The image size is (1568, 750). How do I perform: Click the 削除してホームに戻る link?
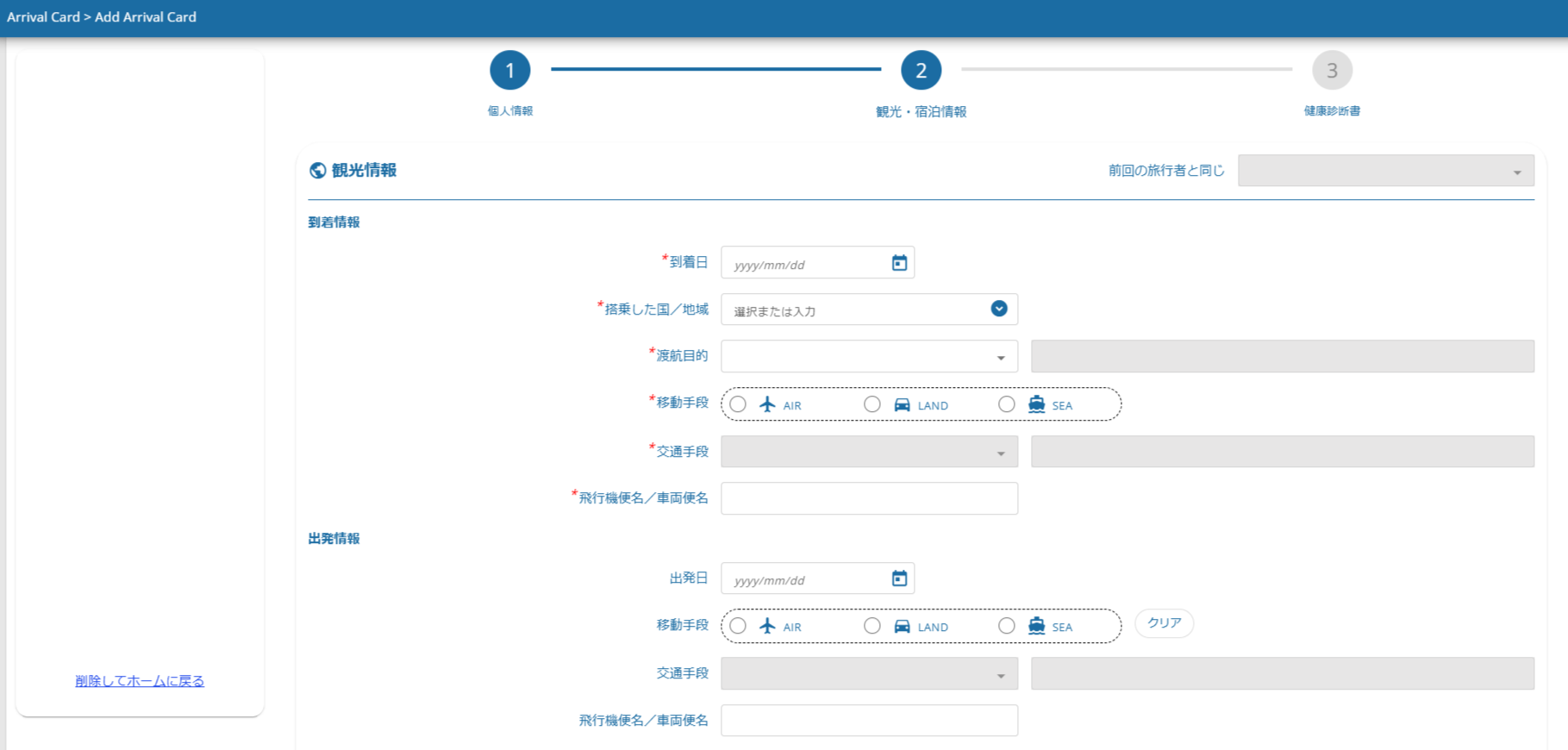pos(140,681)
